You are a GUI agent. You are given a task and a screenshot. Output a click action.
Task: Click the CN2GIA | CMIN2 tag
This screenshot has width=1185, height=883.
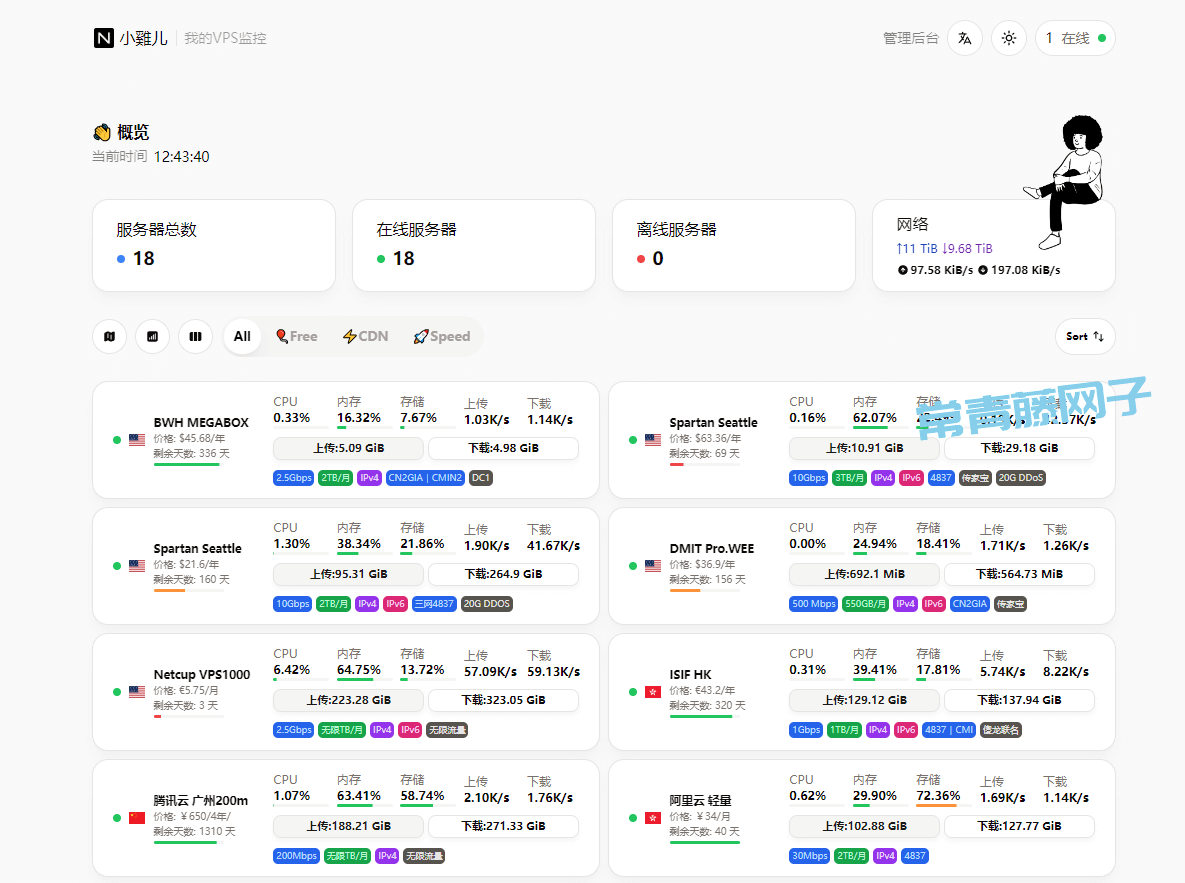click(425, 478)
